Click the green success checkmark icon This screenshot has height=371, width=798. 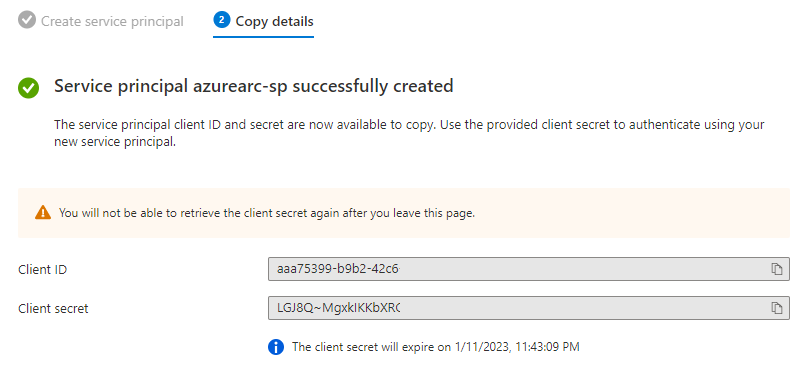click(28, 88)
